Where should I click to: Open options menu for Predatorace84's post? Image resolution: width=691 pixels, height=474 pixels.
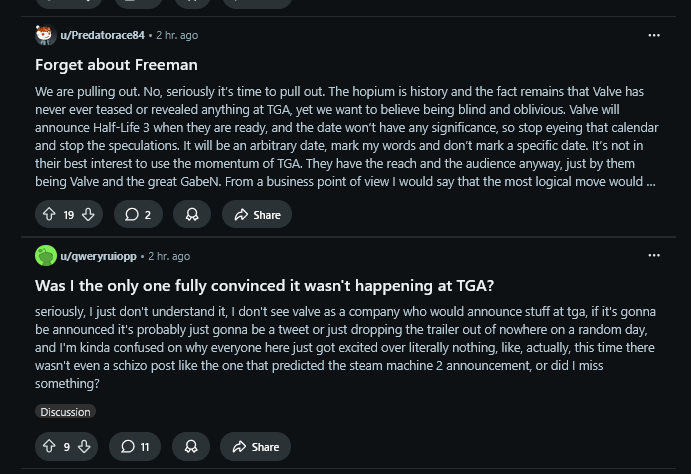(654, 35)
